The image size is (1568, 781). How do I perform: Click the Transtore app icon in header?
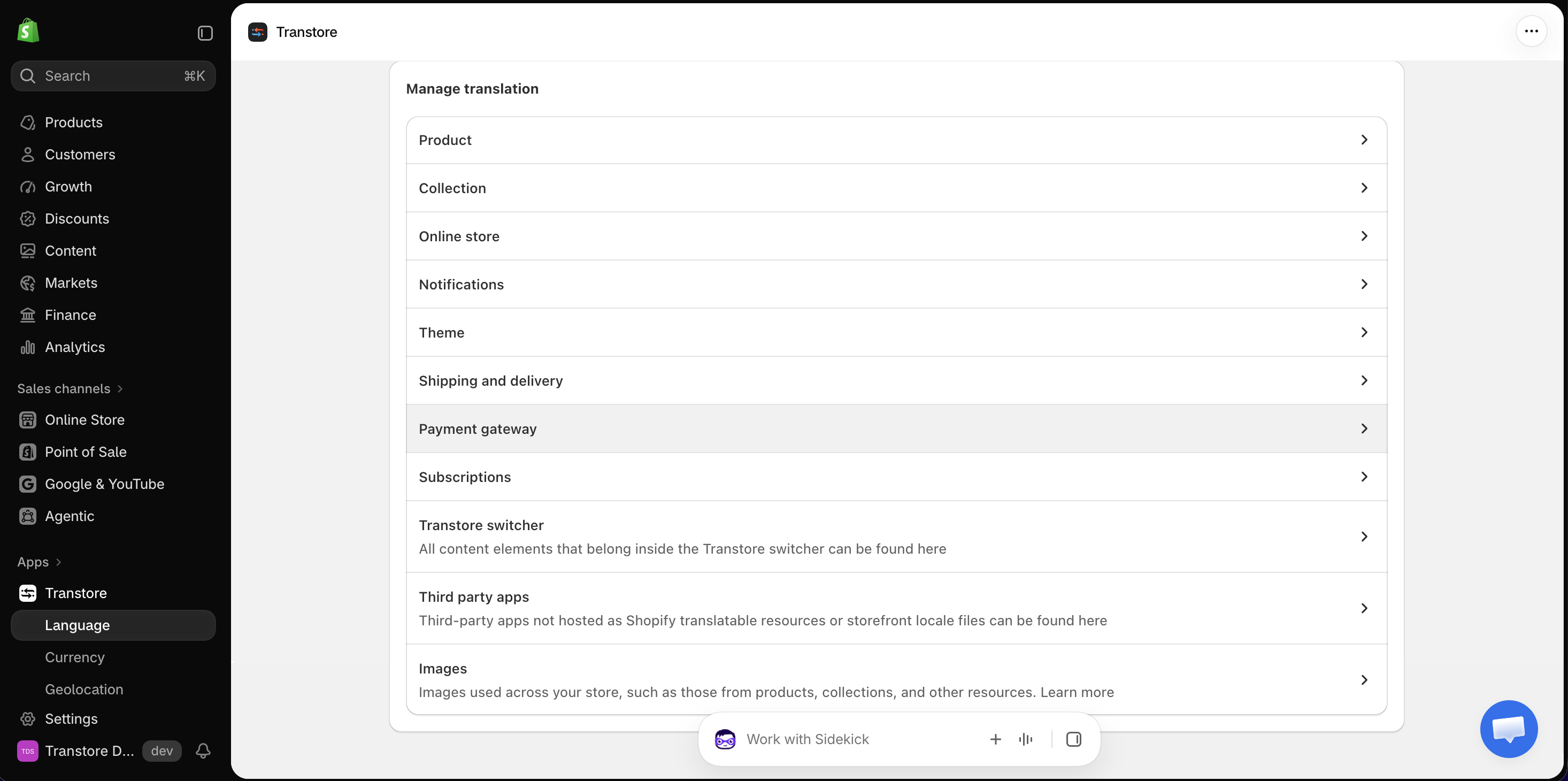(x=257, y=32)
